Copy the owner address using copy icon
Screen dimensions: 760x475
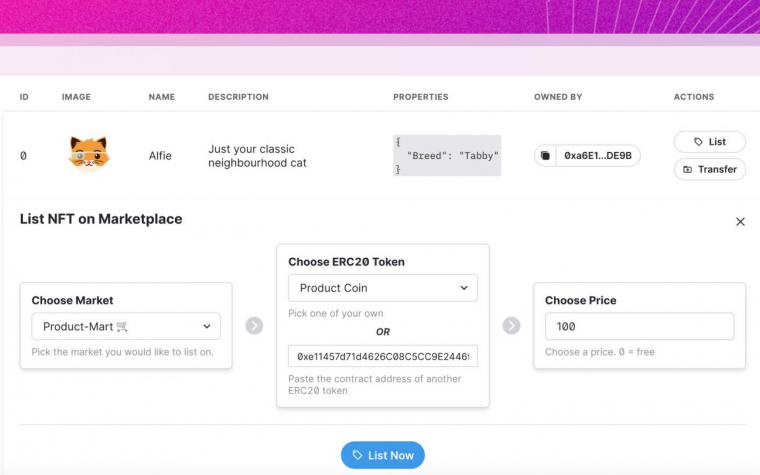pos(545,156)
